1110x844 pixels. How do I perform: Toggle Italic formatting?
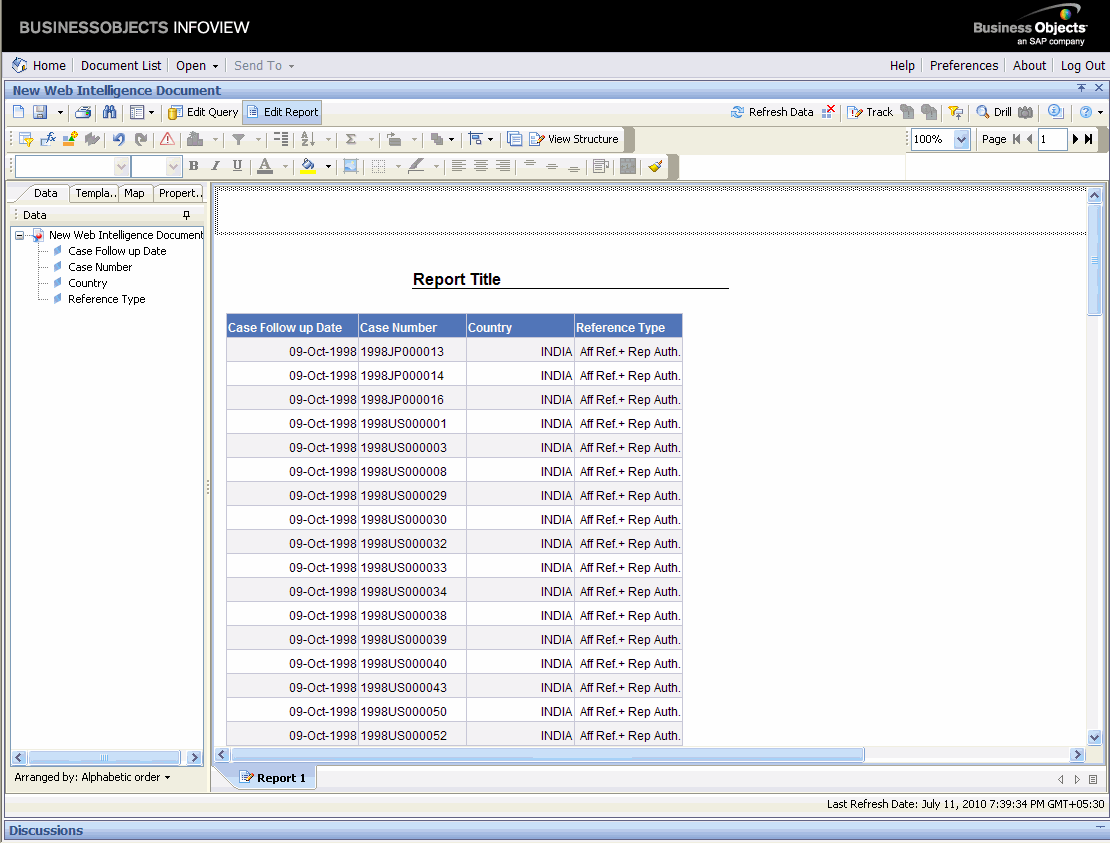click(215, 166)
